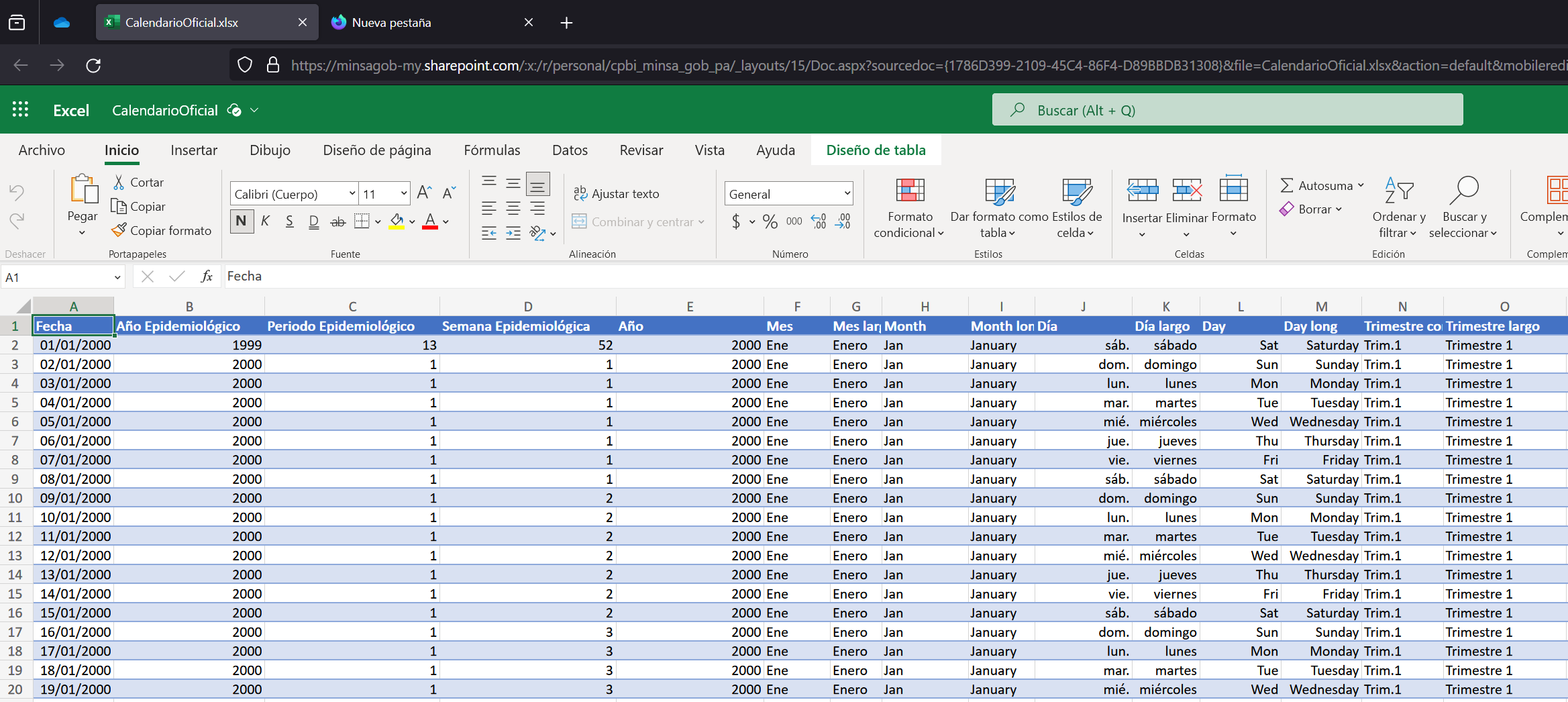
Task: Click Cortar scissors button
Action: (x=139, y=182)
